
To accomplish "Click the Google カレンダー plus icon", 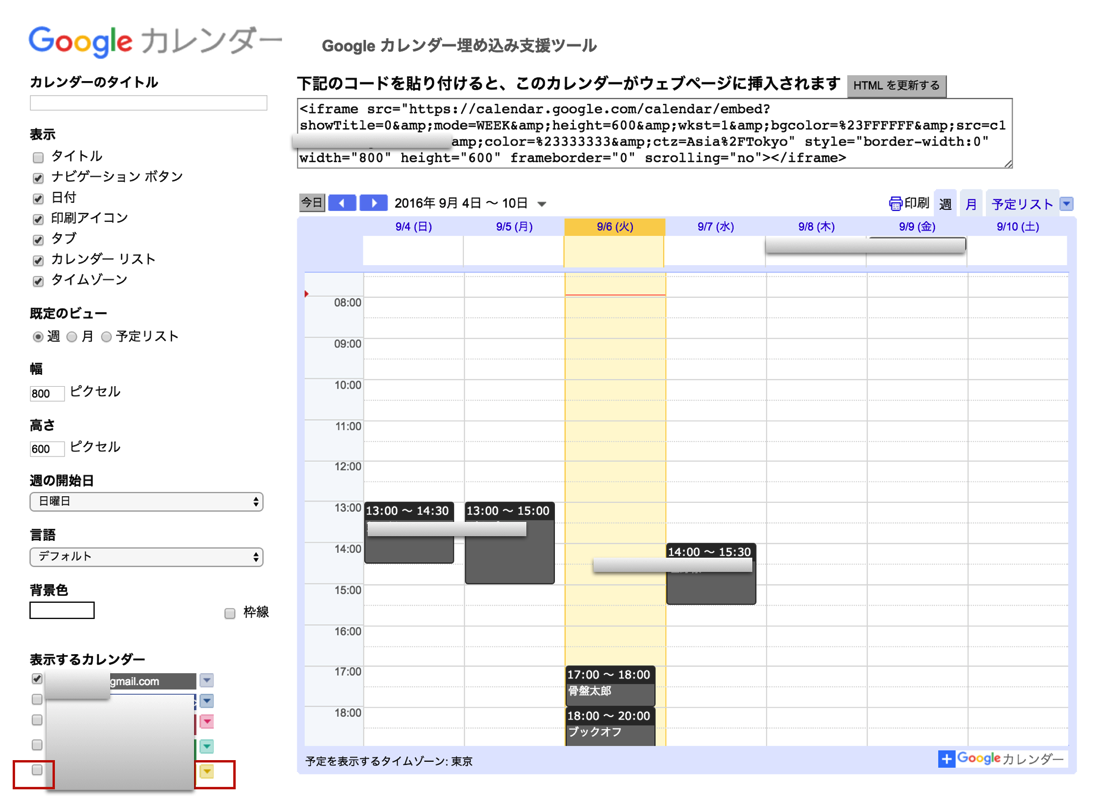I will pyautogui.click(x=946, y=760).
